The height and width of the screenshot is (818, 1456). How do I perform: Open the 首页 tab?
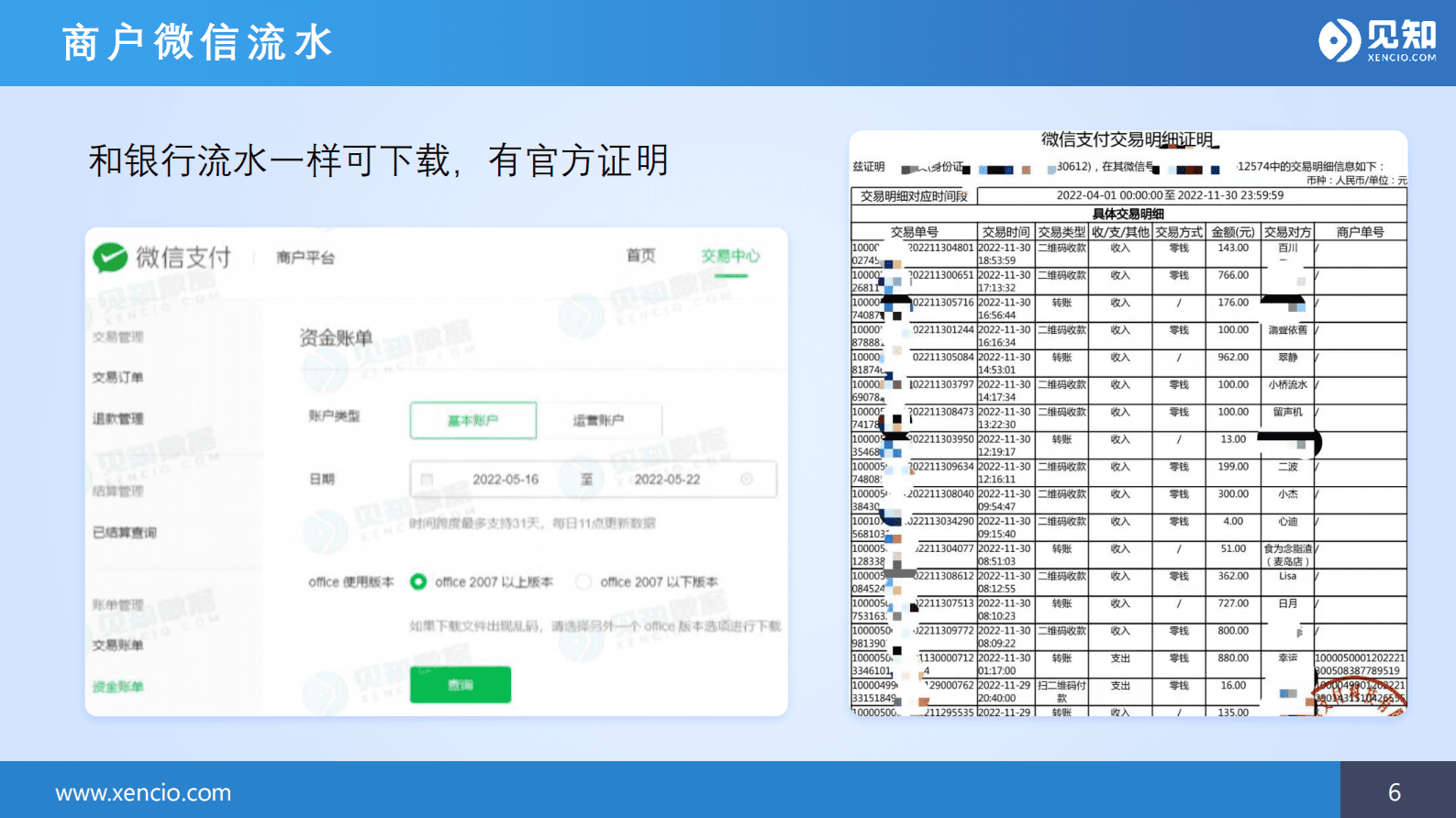(640, 256)
